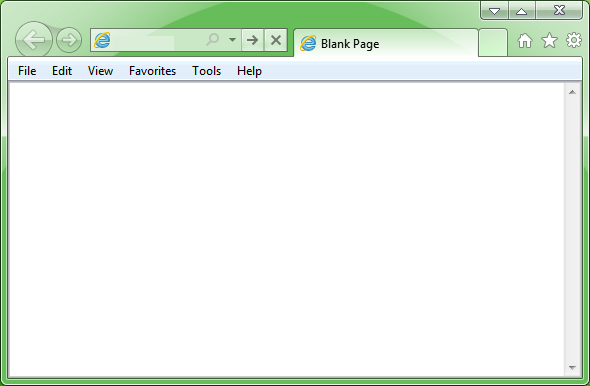Expand the address bar autocomplete dropdown arrow
This screenshot has height=386, width=590.
[x=233, y=40]
